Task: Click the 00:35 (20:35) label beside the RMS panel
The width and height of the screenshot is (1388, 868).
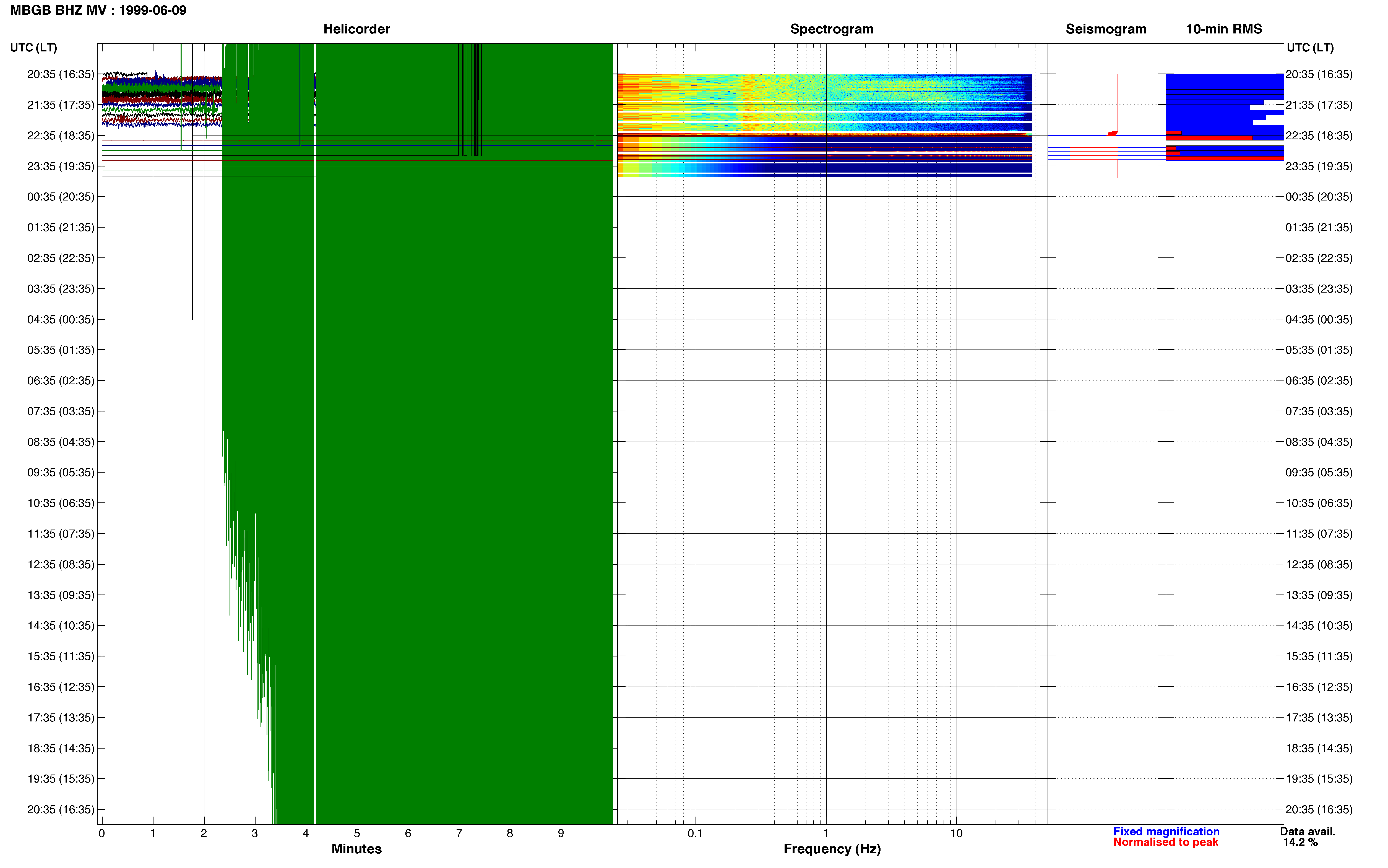Action: tap(1319, 197)
